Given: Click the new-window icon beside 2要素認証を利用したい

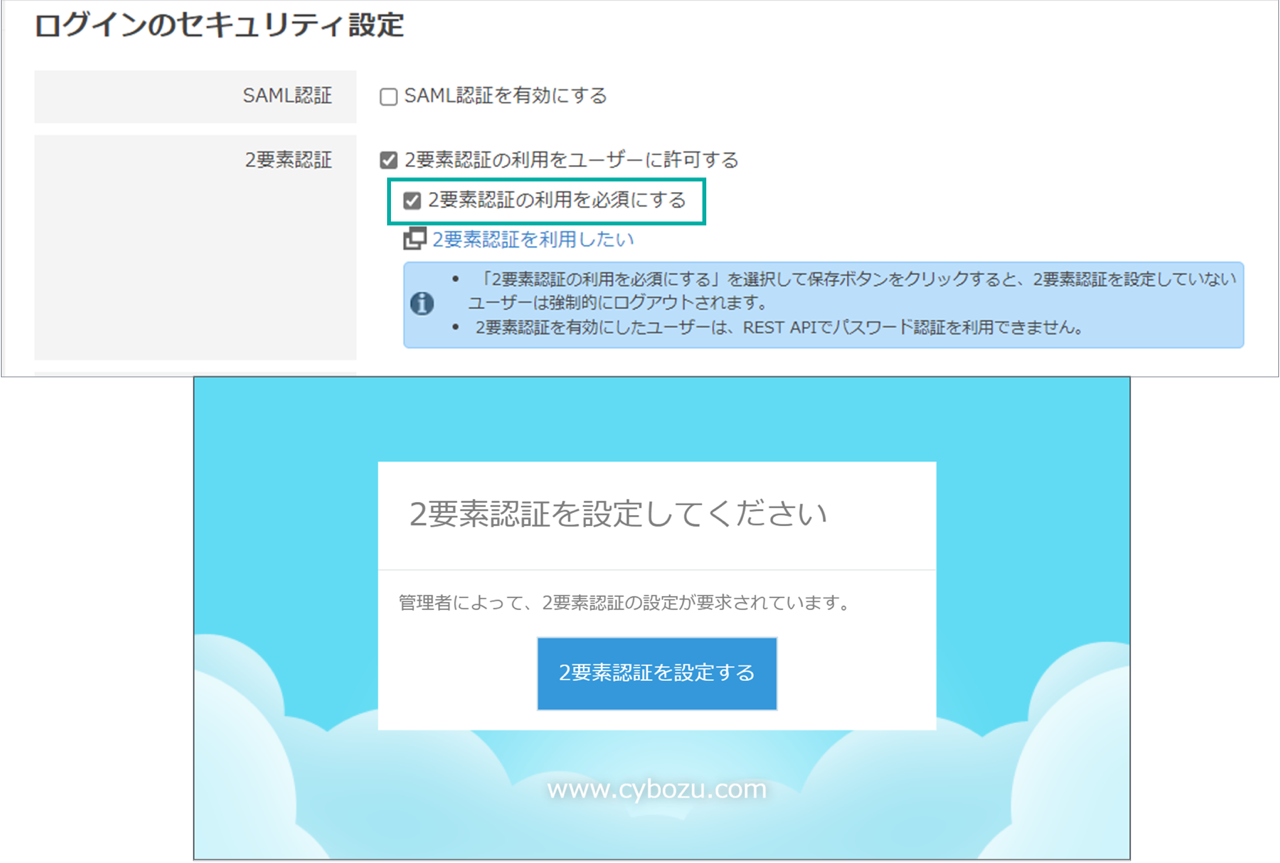Looking at the screenshot, I should [x=414, y=240].
